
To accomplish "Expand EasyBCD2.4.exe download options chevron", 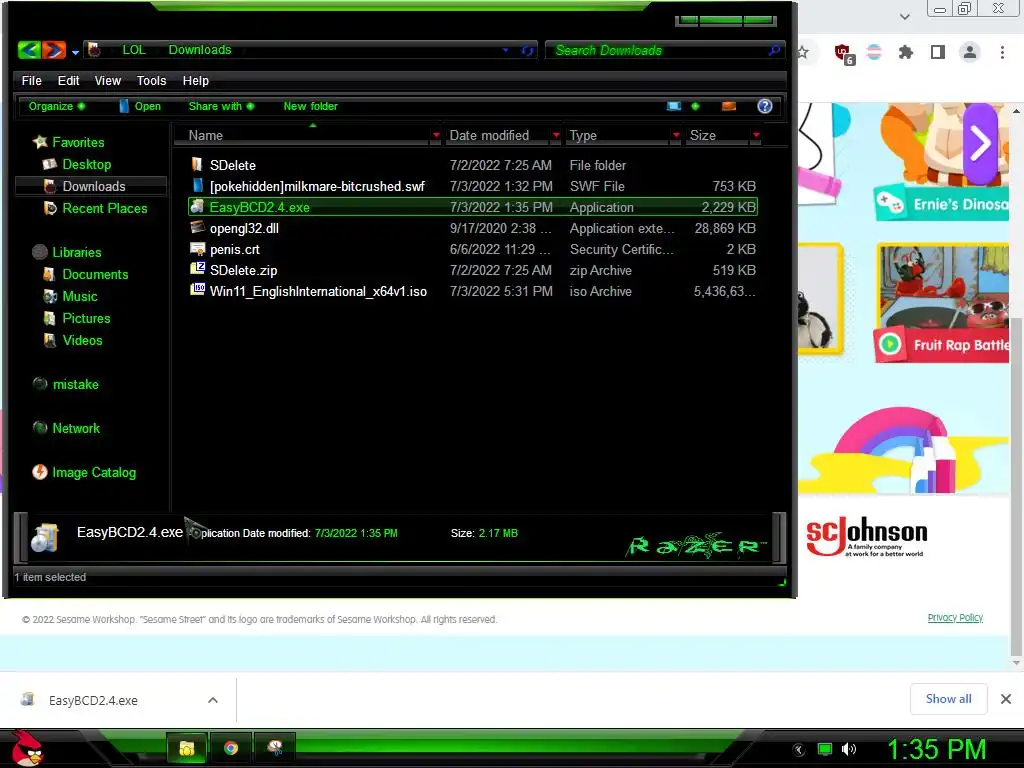I will pos(213,700).
